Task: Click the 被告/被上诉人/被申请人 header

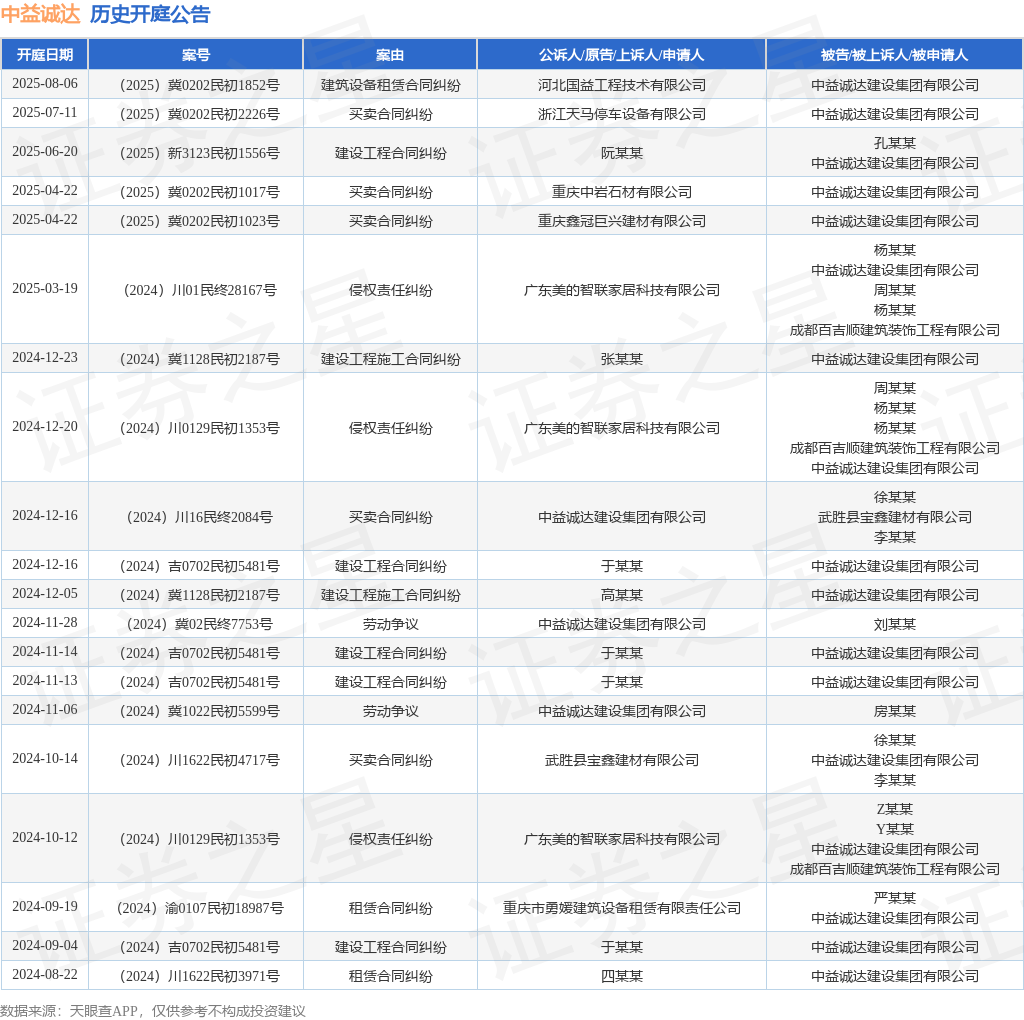Action: tap(894, 55)
